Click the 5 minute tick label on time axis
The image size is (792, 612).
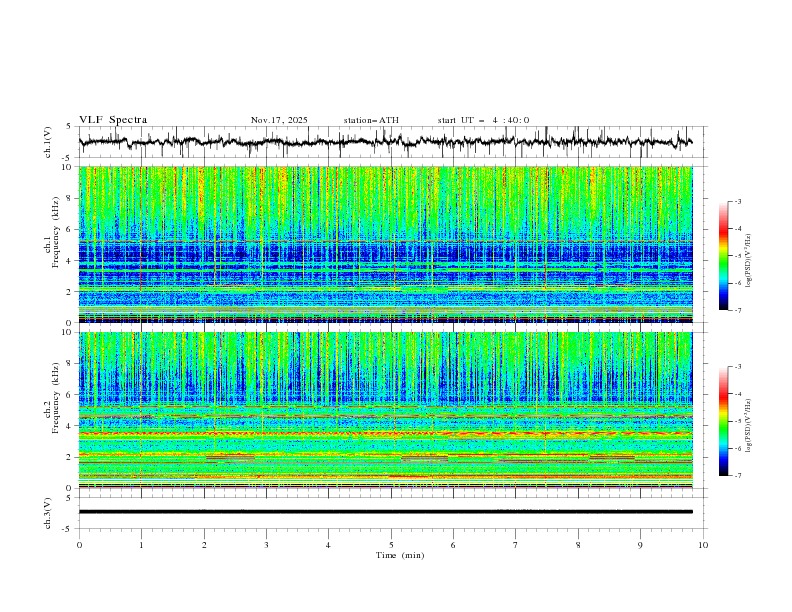[391, 545]
